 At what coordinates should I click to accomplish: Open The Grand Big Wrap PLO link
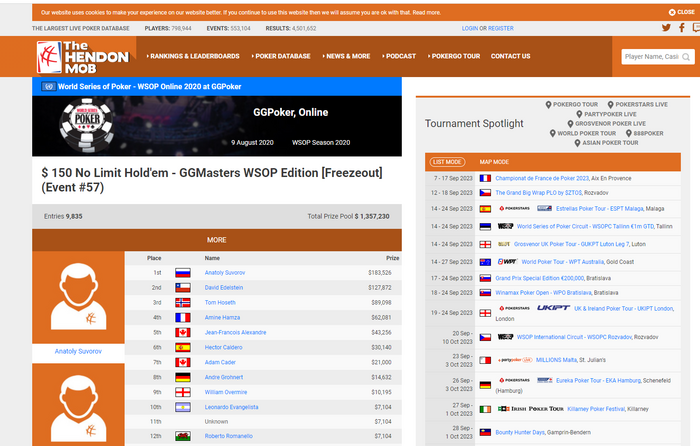pyautogui.click(x=538, y=193)
